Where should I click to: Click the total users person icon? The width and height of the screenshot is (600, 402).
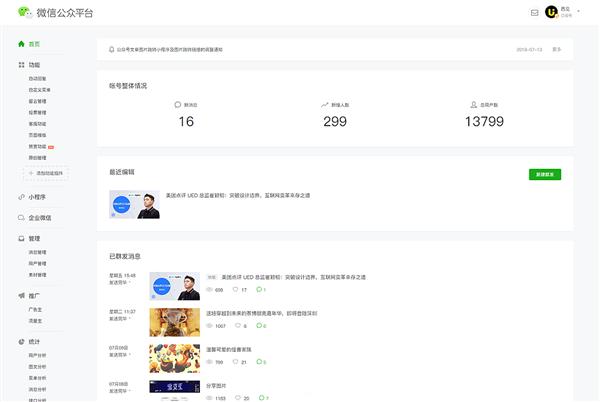(473, 104)
